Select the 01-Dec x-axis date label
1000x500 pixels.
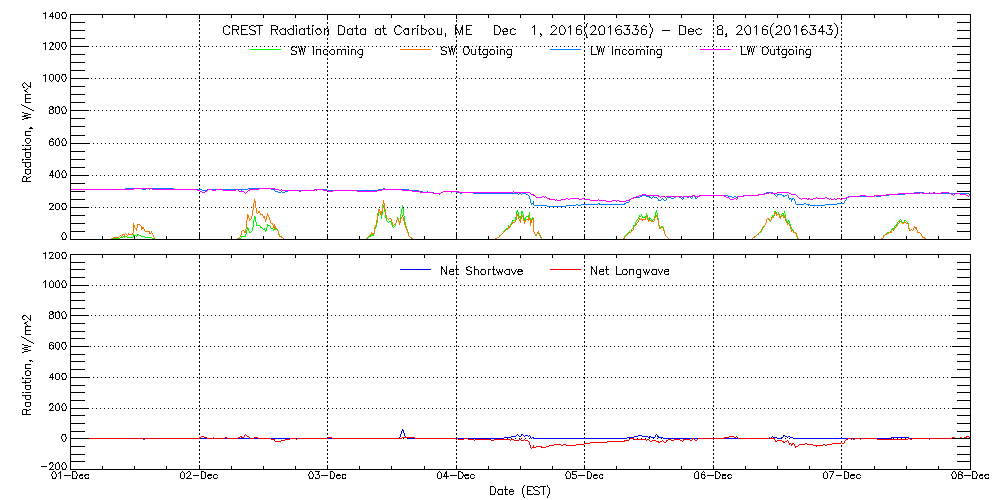coord(70,477)
